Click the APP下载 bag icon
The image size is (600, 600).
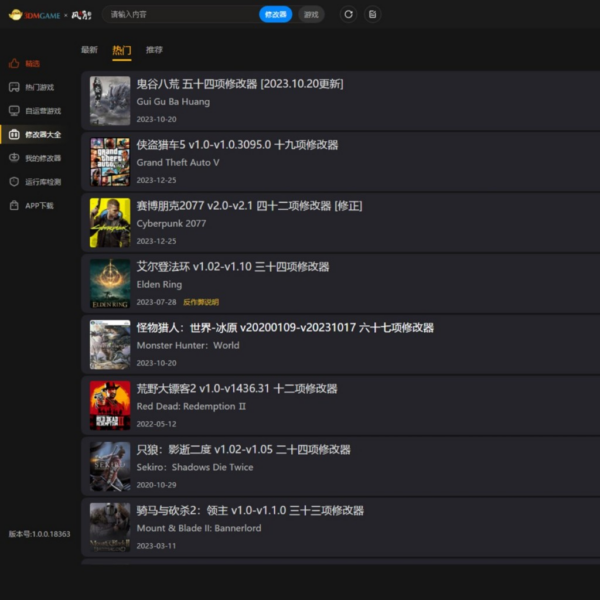[x=14, y=205]
